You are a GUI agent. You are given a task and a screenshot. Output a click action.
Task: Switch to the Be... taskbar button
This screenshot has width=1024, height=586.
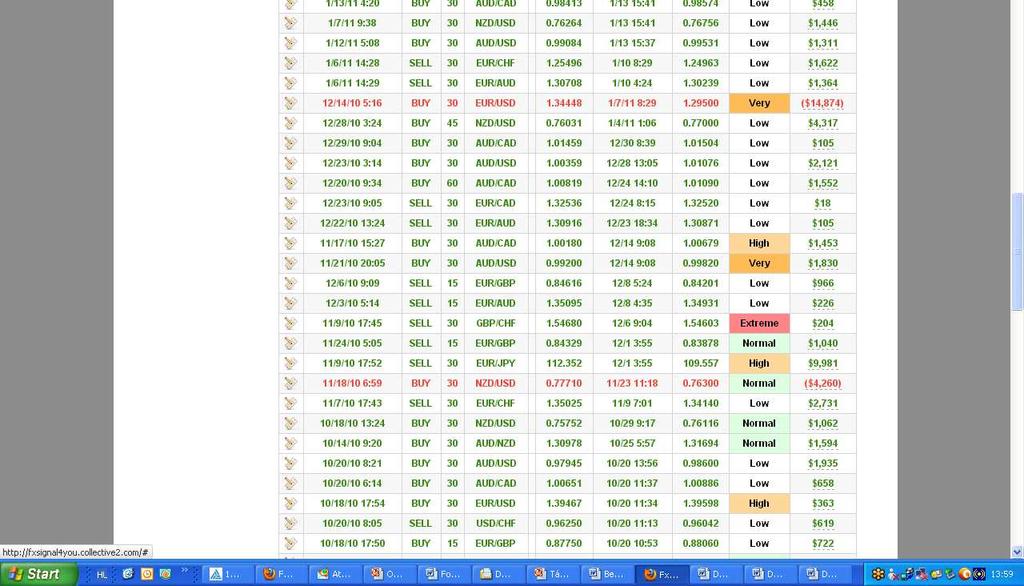[x=607, y=574]
